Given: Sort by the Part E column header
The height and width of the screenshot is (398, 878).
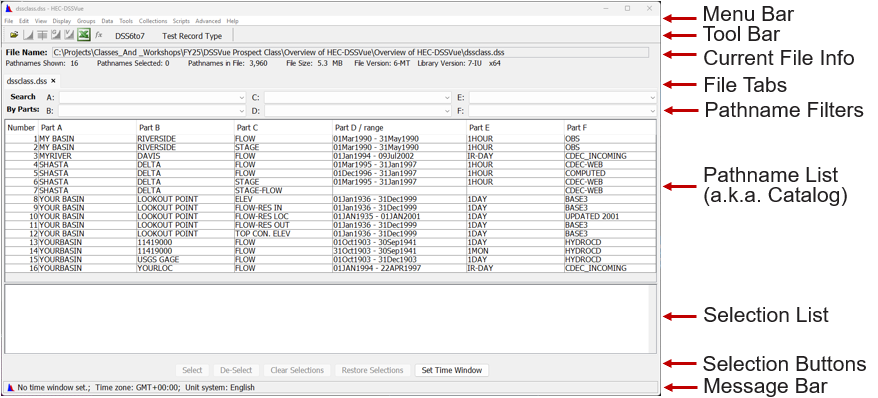Looking at the screenshot, I should tap(515, 128).
